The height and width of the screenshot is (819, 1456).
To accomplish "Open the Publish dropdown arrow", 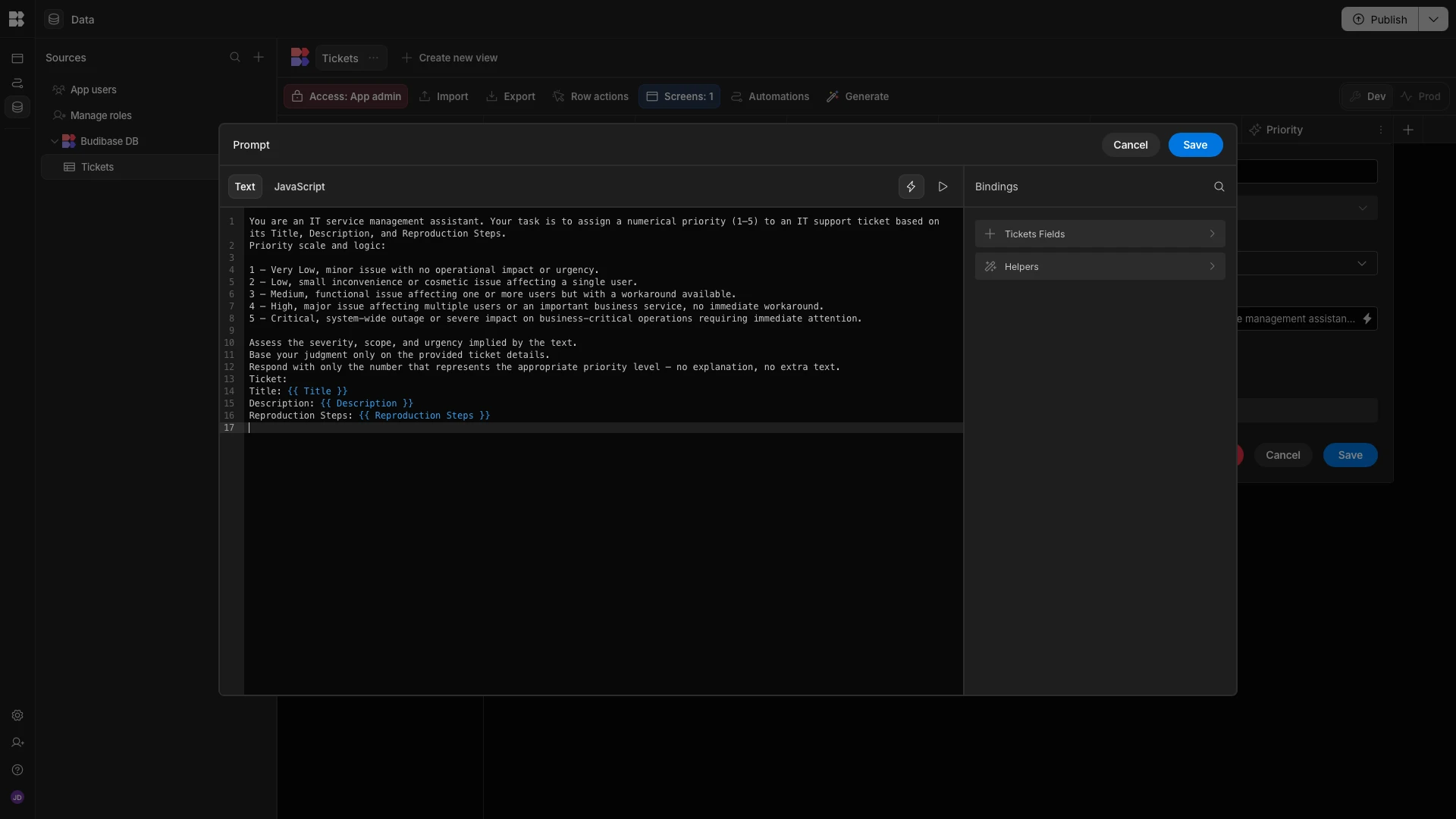I will point(1432,19).
